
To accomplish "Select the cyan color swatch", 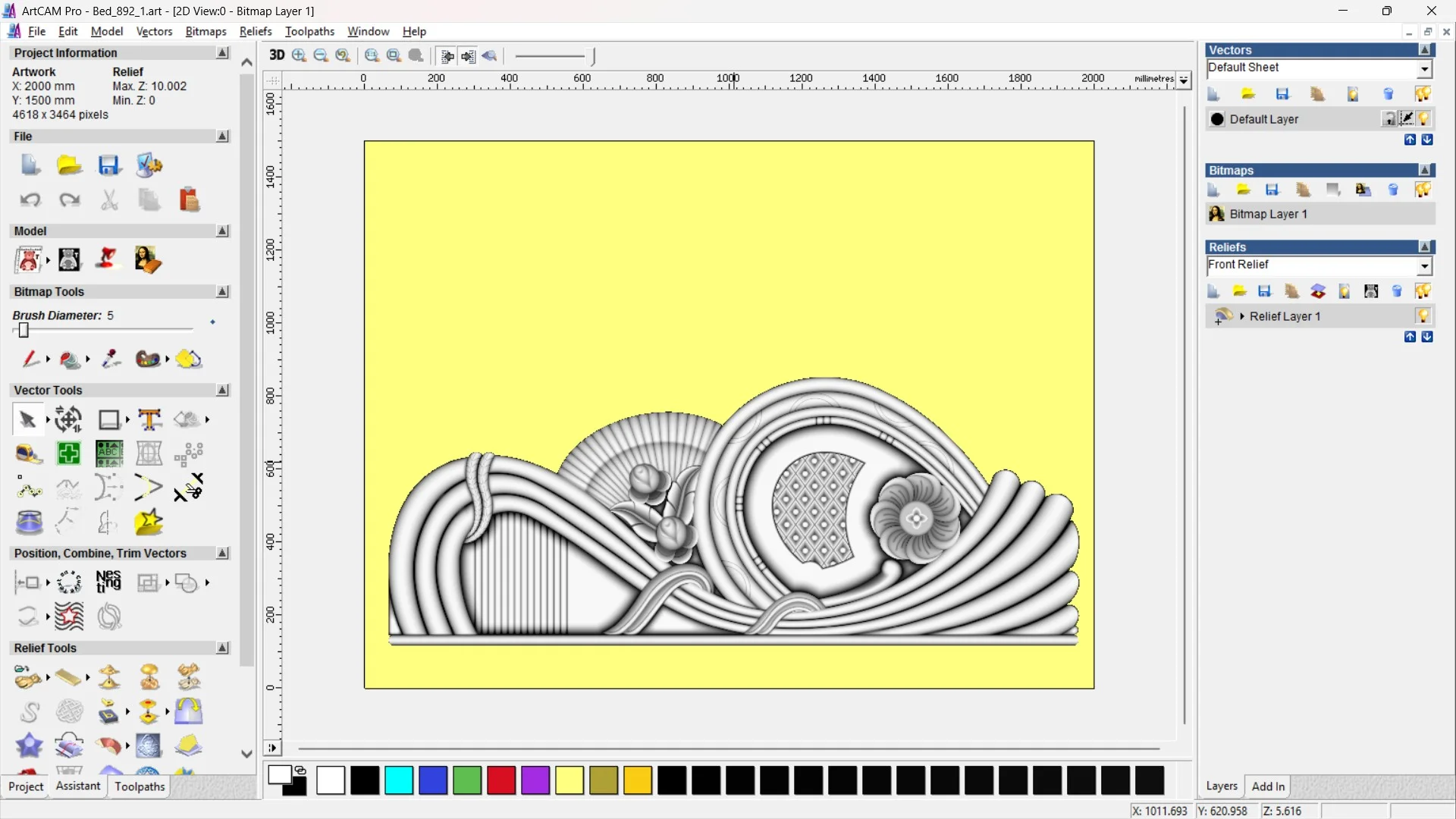I will tap(399, 780).
